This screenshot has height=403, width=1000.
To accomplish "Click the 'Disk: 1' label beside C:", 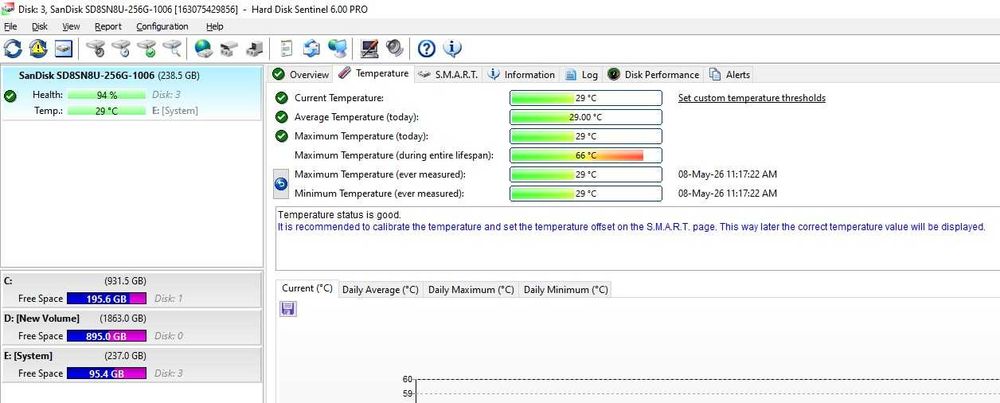I will click(x=168, y=298).
